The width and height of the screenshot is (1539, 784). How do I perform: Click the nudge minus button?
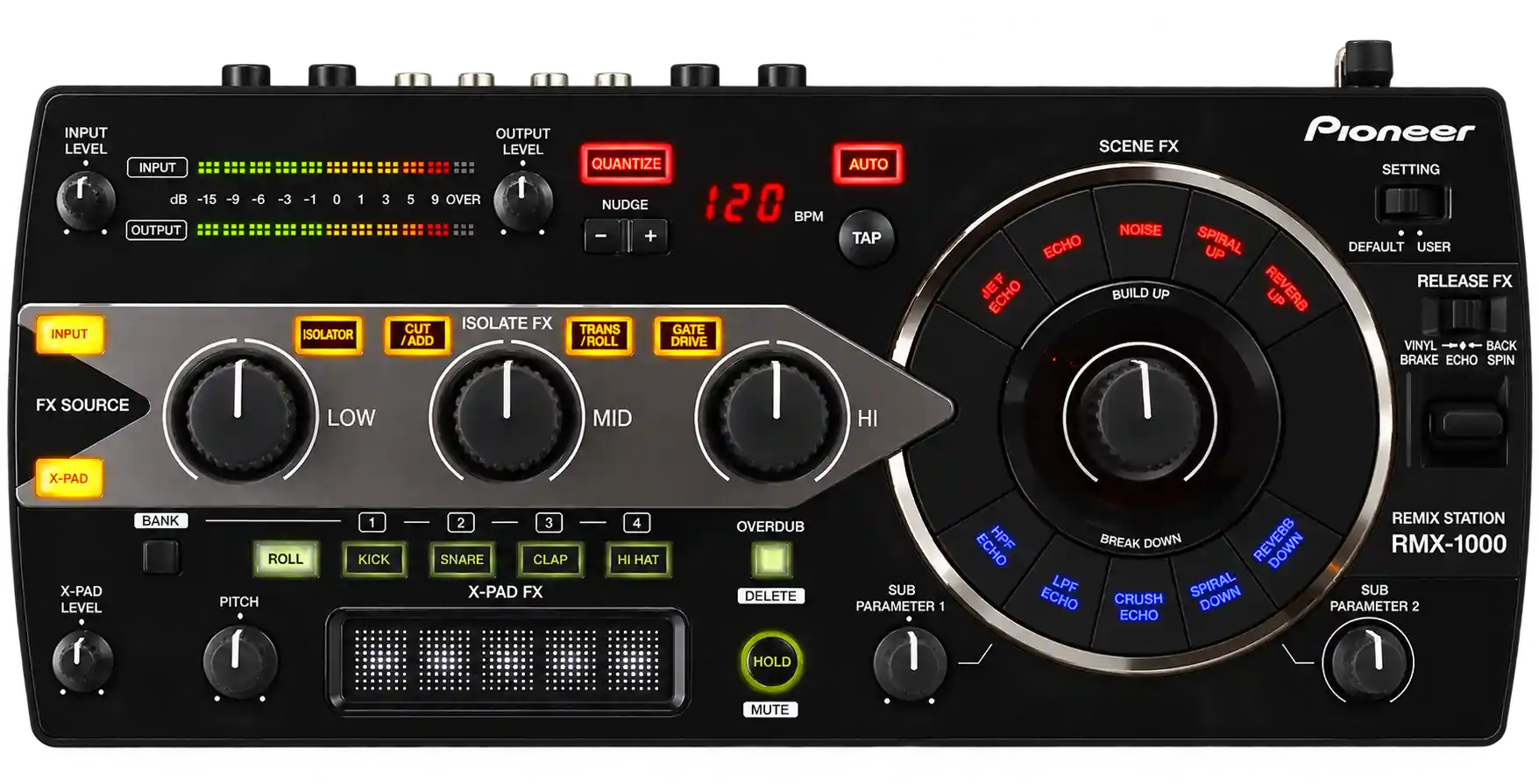(x=601, y=237)
